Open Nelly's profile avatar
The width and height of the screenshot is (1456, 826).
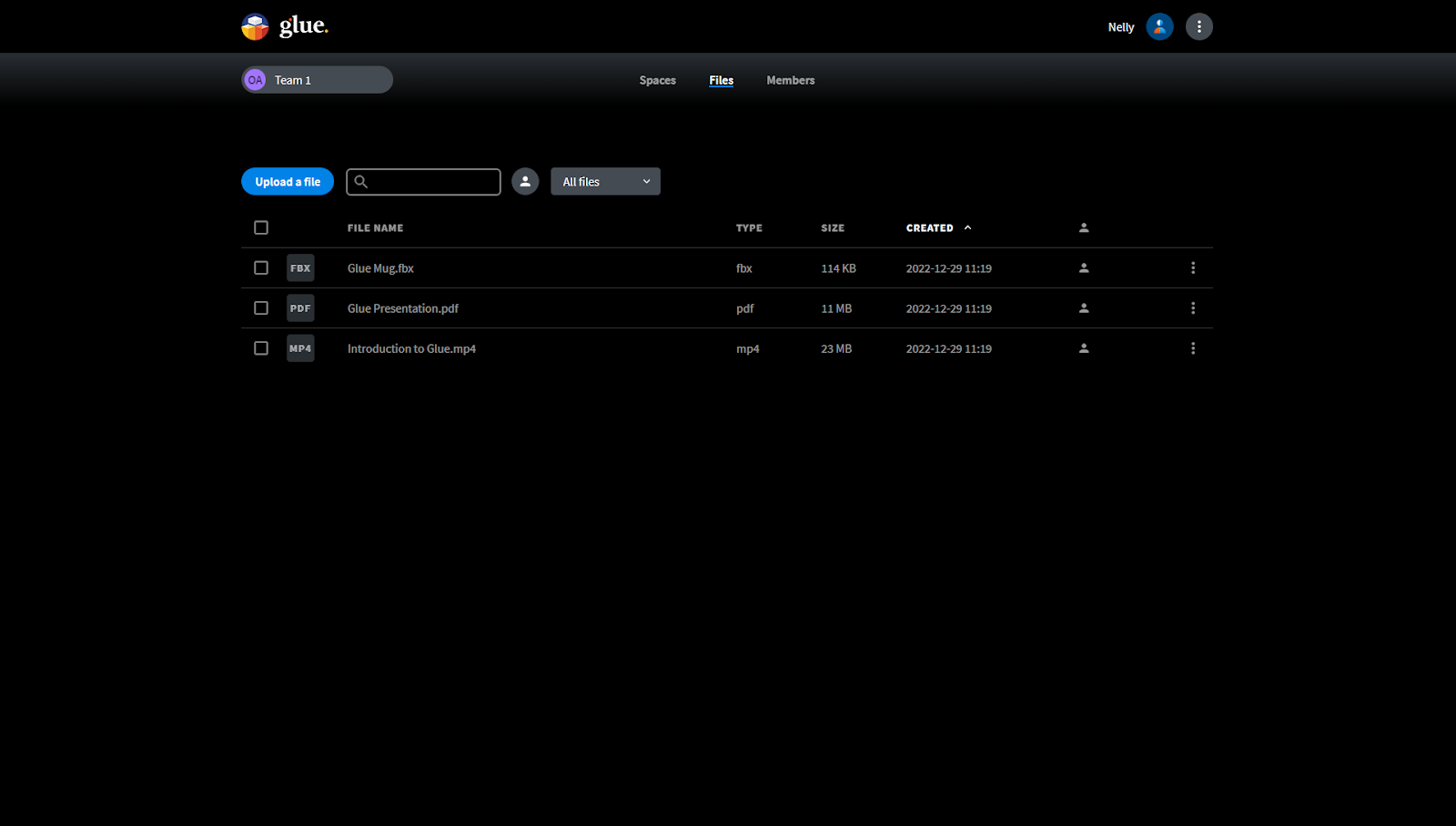[1159, 26]
